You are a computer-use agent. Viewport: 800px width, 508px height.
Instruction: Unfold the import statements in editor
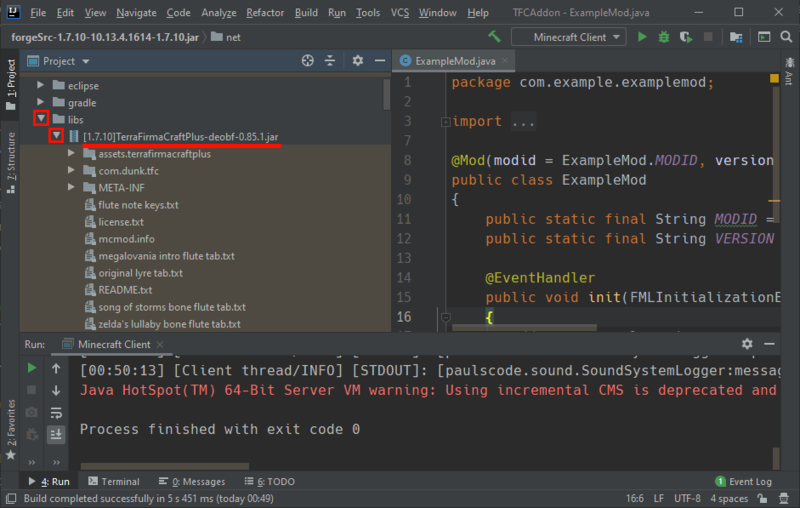pos(445,122)
